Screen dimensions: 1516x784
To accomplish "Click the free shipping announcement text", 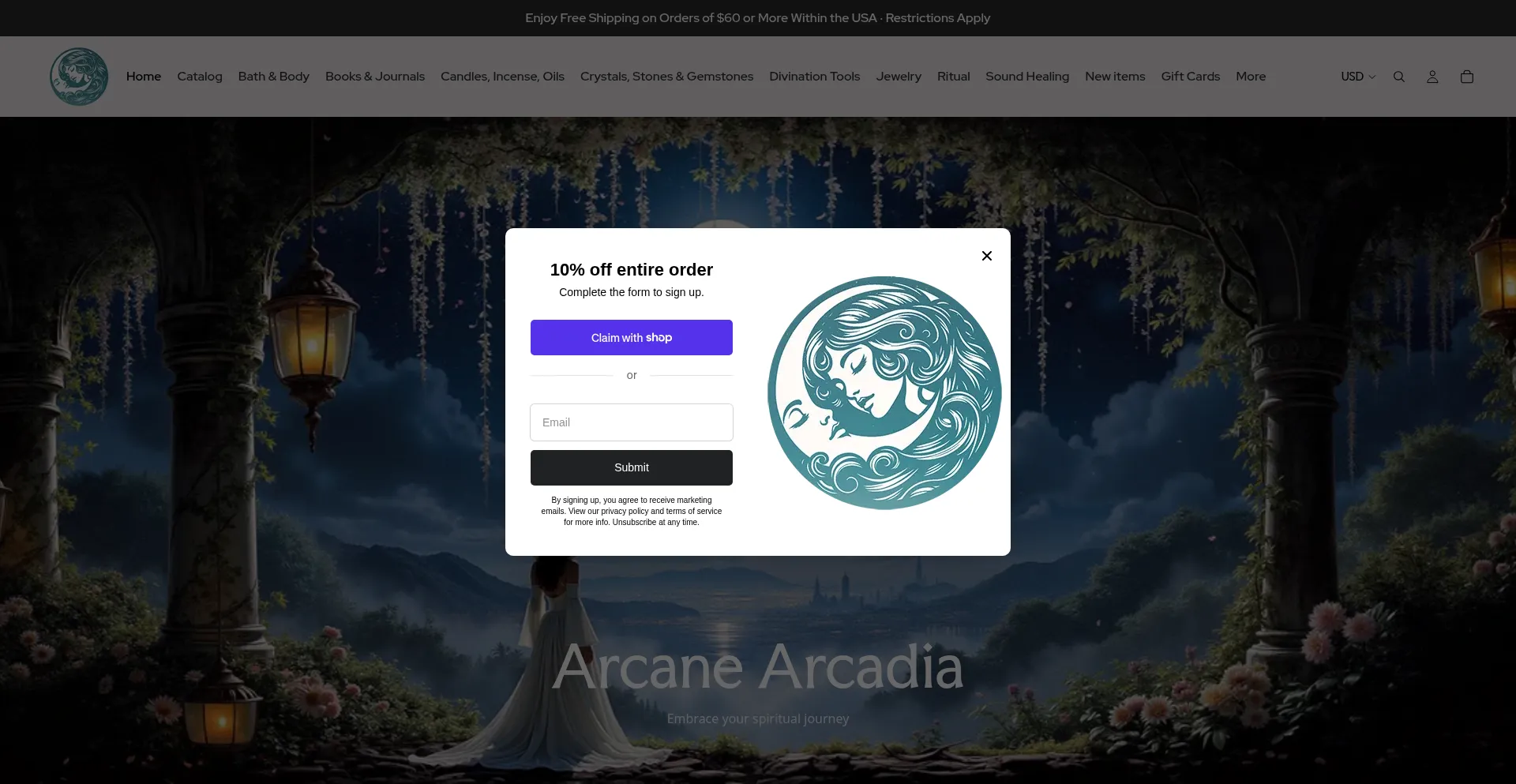I will [758, 18].
